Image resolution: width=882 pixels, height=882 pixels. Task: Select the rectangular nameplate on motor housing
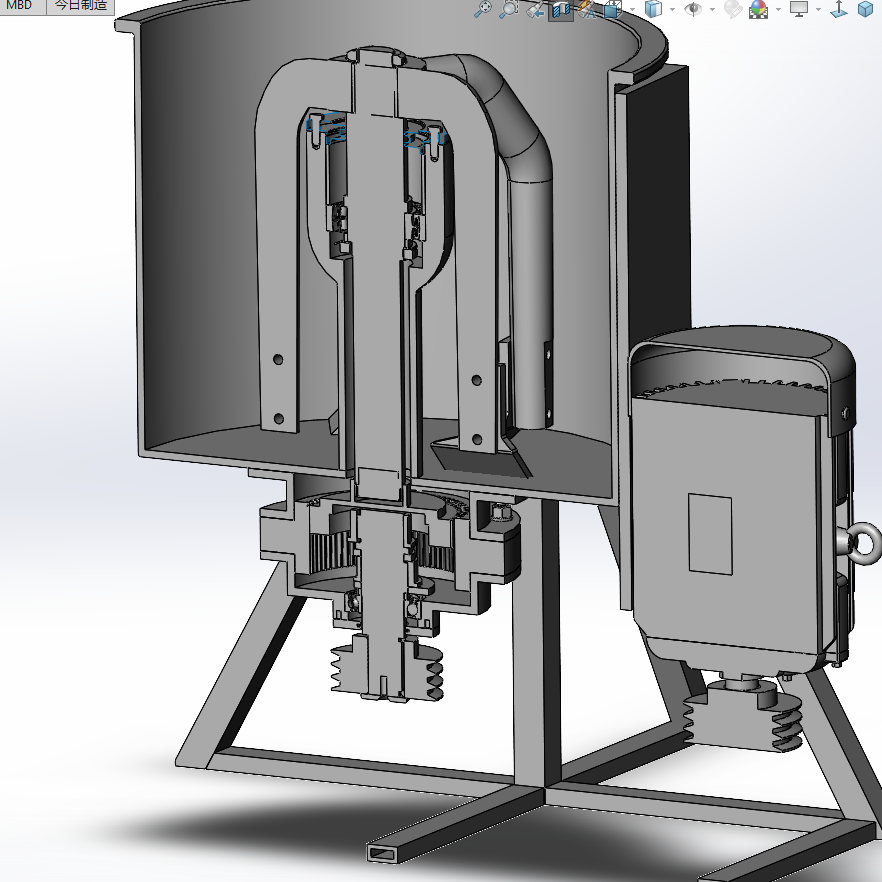710,534
